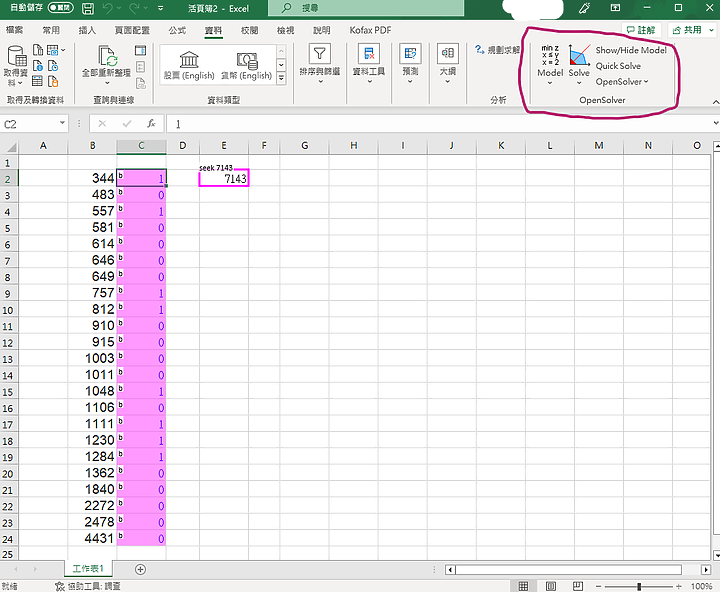Screen dimensions: 720x592
Task: Click the 預測 Forecast icon
Action: [410, 54]
